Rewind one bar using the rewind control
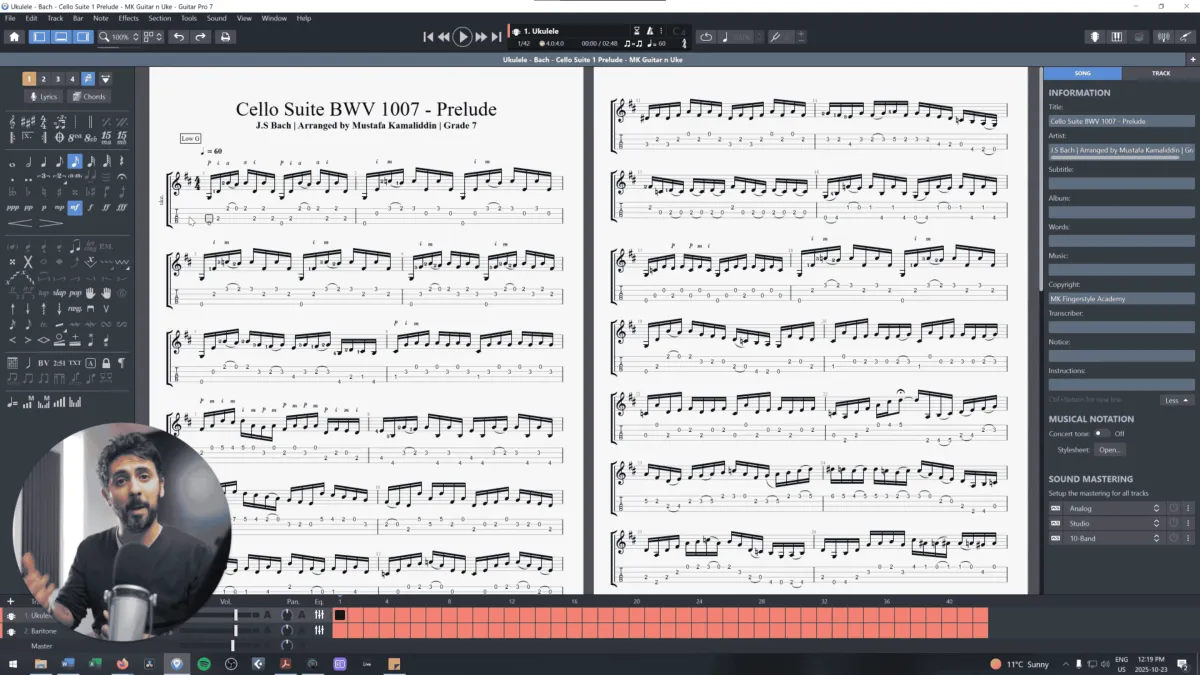Screen dimensions: 1200x675 pos(443,37)
